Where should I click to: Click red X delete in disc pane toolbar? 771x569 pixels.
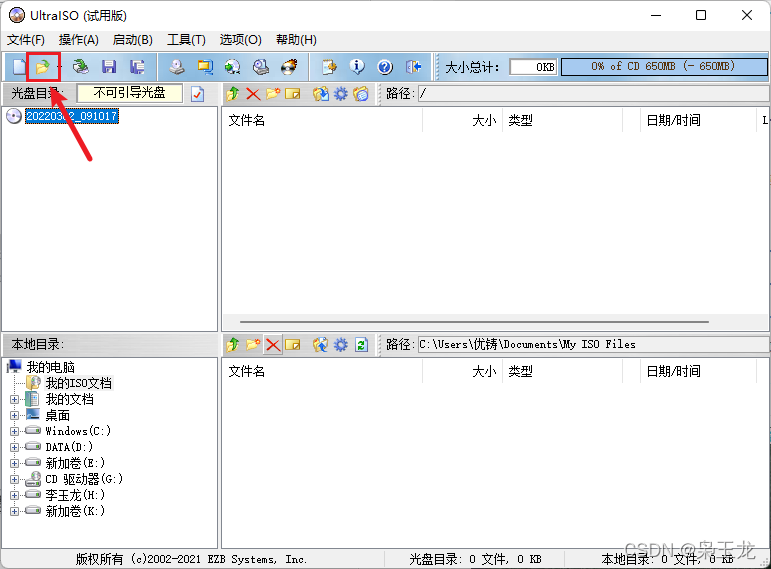(x=253, y=93)
